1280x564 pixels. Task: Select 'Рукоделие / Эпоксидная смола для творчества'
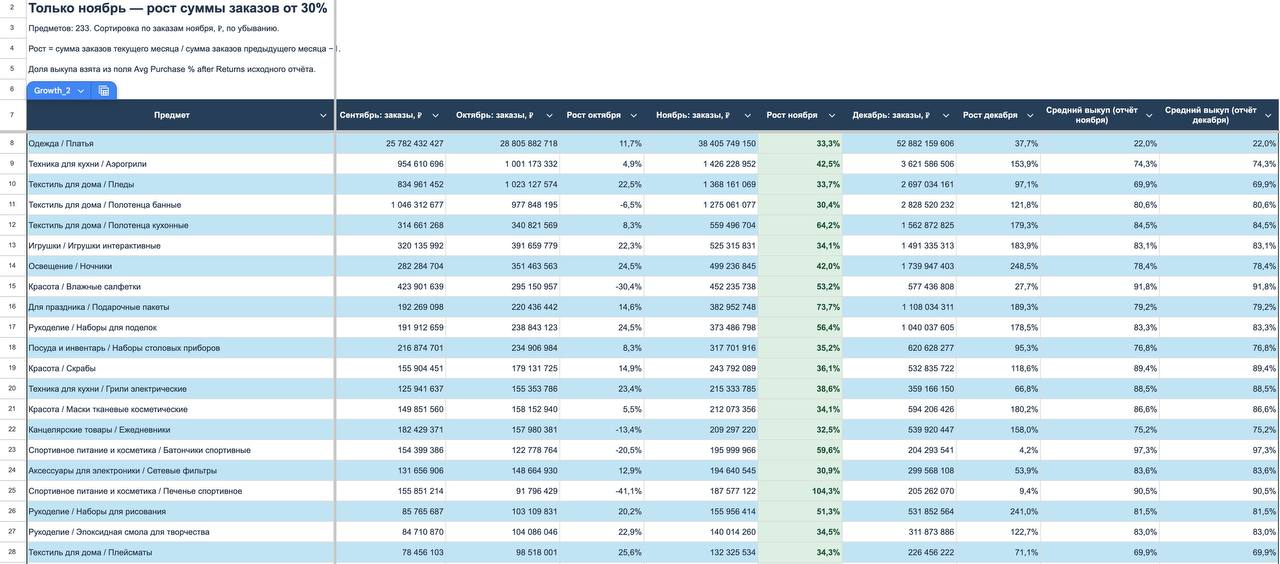[180, 533]
